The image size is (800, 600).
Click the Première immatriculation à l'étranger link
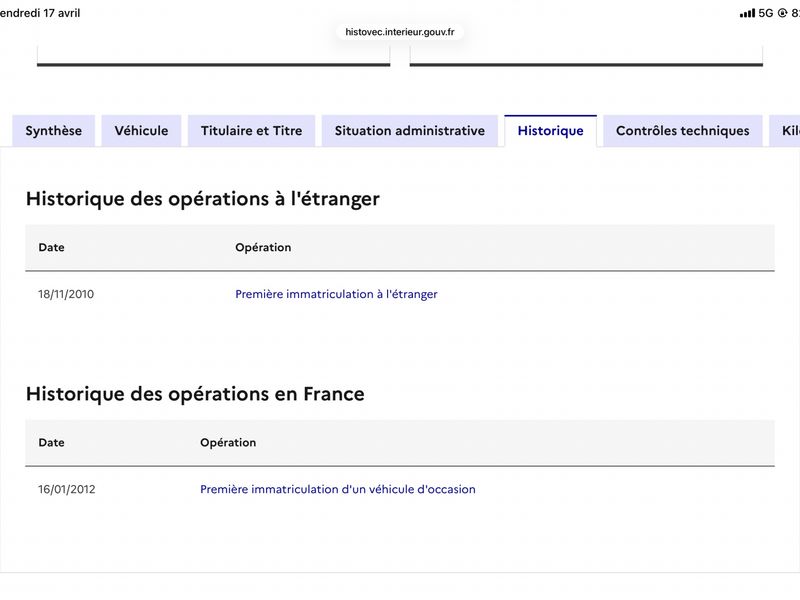click(x=336, y=294)
